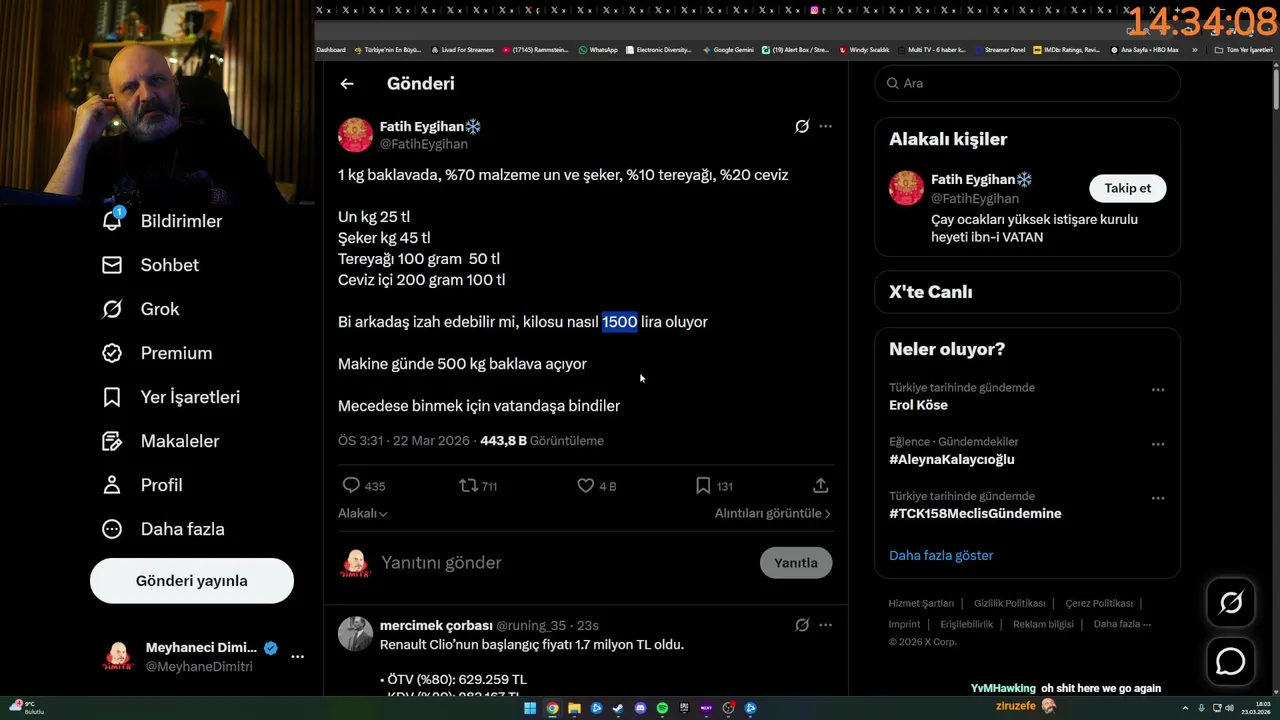Open the Daha fazla menu in the sidebar
Screen dimensions: 1280x720
[163, 529]
